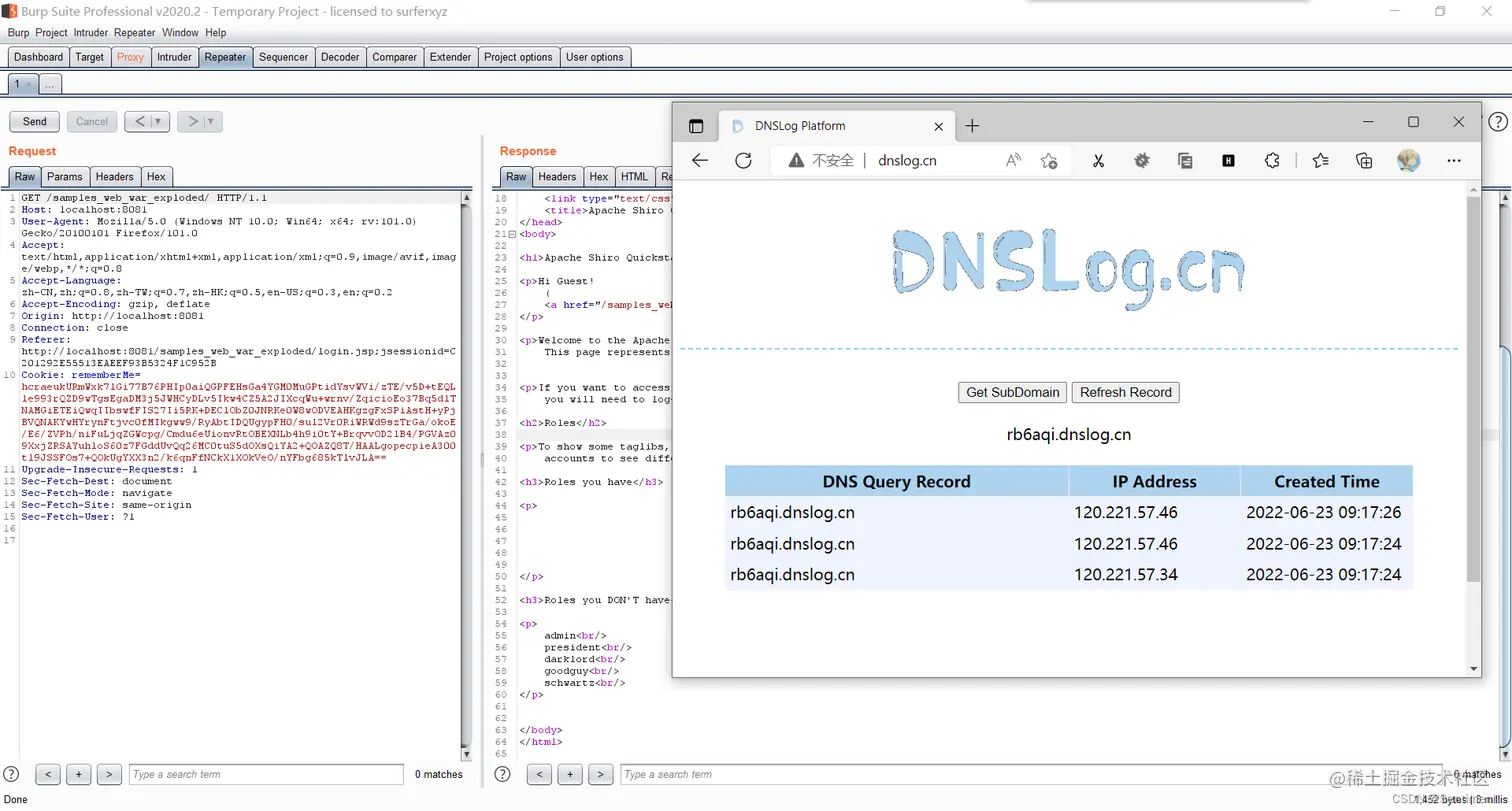Go to next match in Request search
The width and height of the screenshot is (1512, 811).
[110, 774]
